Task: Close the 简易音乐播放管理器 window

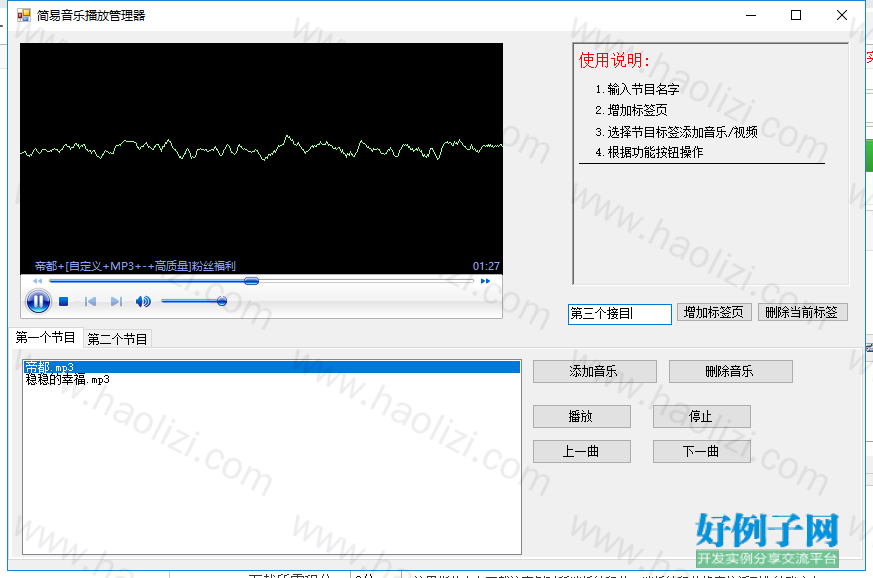Action: [841, 15]
